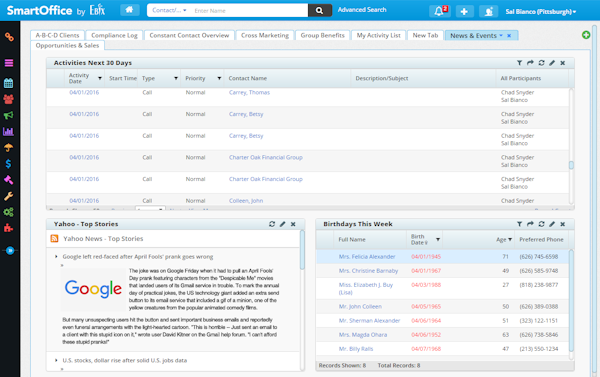Switch to the A-B-C-D Clients tab

57,35
